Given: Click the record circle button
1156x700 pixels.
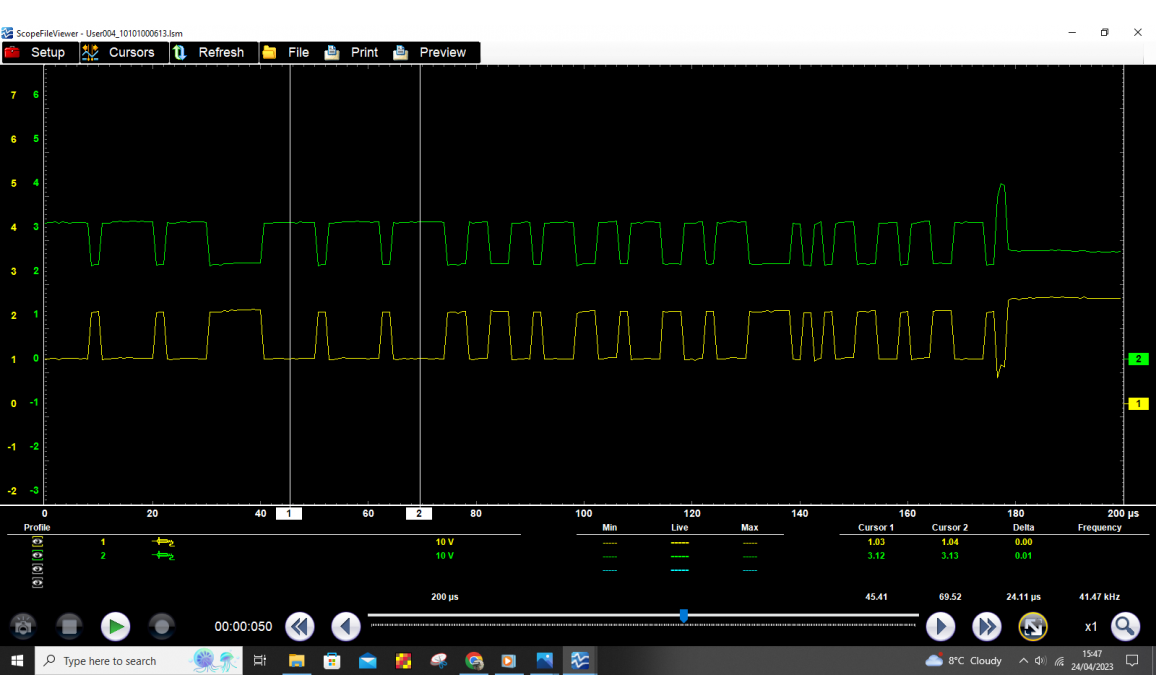Looking at the screenshot, I should pyautogui.click(x=162, y=627).
